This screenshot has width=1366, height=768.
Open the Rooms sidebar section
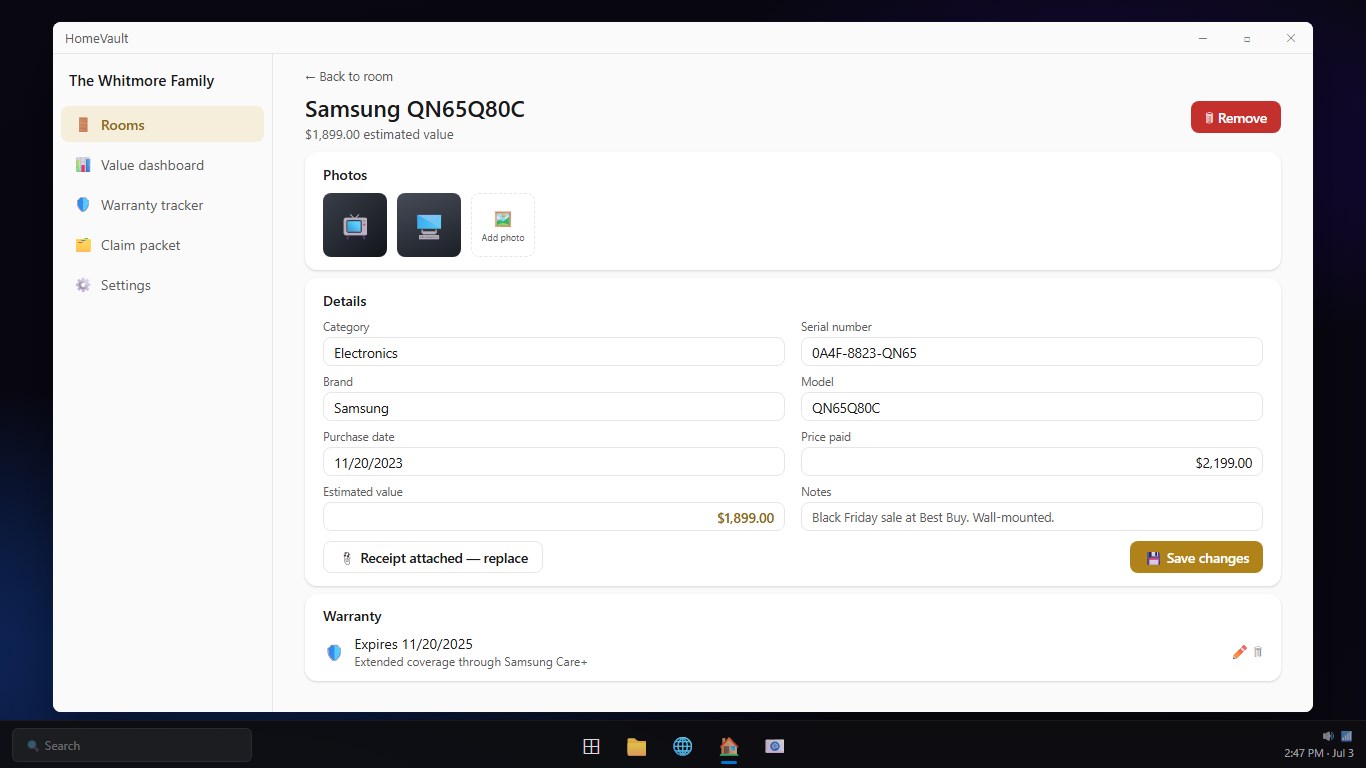click(x=162, y=125)
